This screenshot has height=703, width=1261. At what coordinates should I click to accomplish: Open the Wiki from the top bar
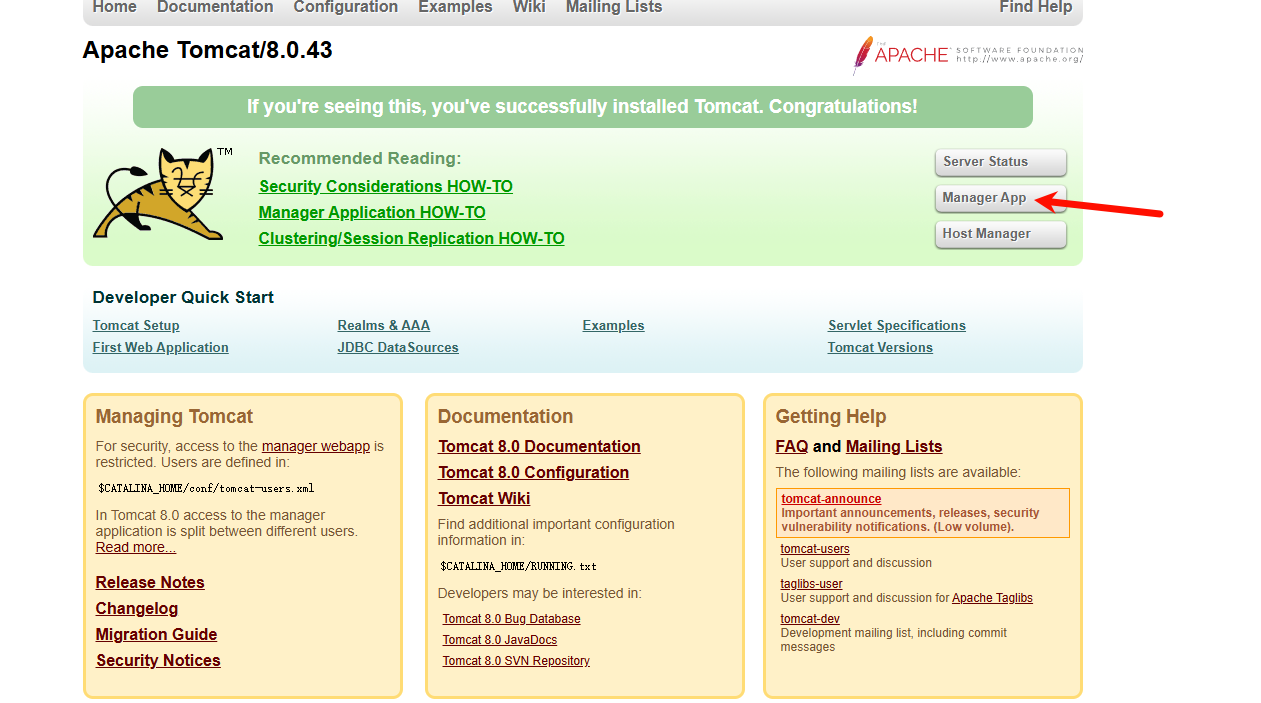(x=528, y=7)
